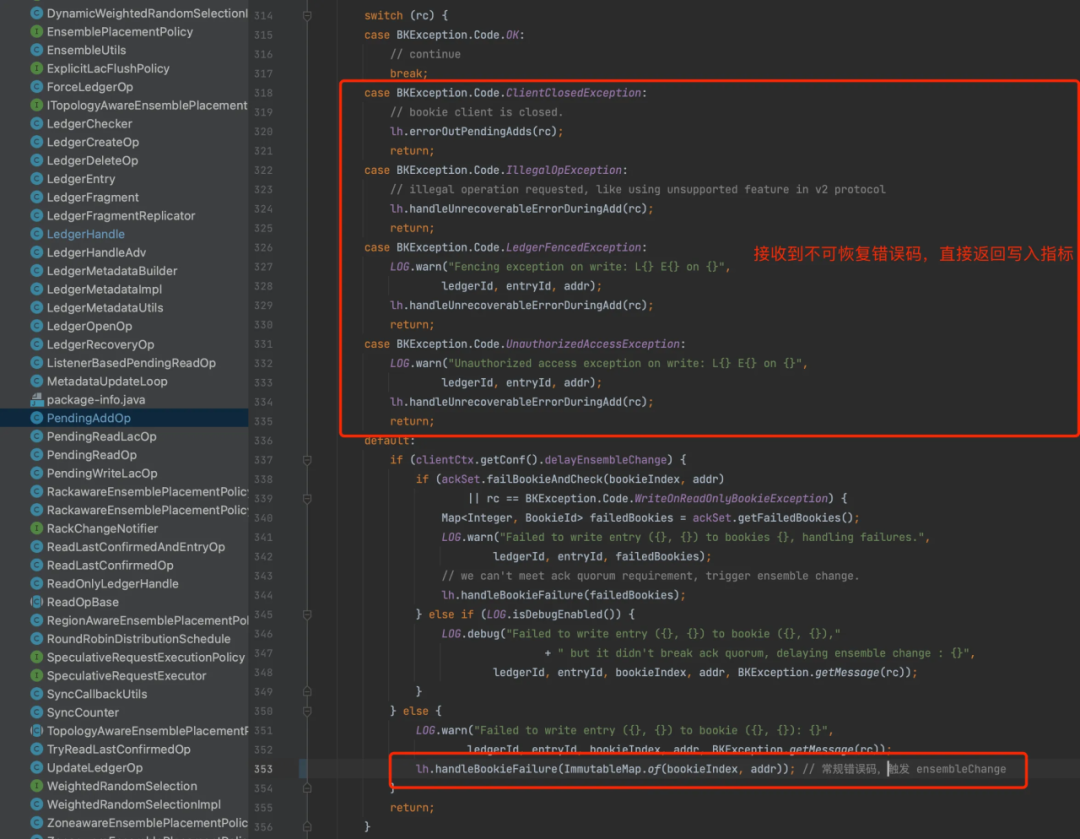This screenshot has height=839, width=1080.
Task: Open PendingReadLacOp class
Action: [x=101, y=437]
